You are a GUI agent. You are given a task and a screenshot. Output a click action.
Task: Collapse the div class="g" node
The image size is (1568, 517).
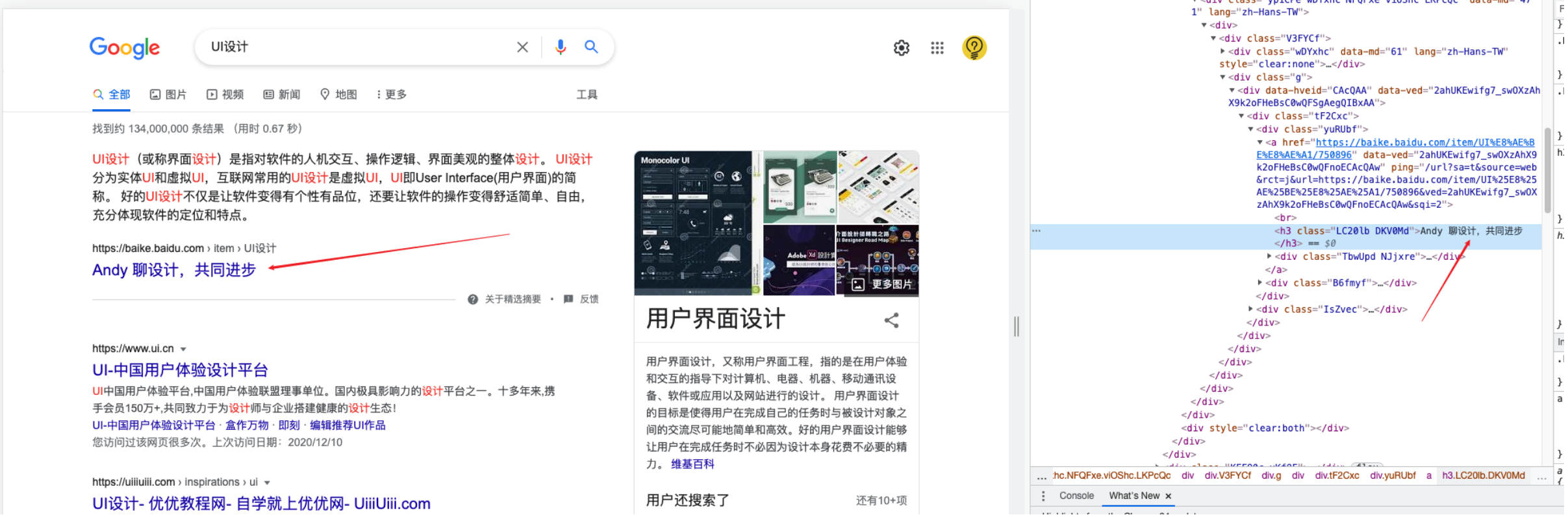(1222, 77)
